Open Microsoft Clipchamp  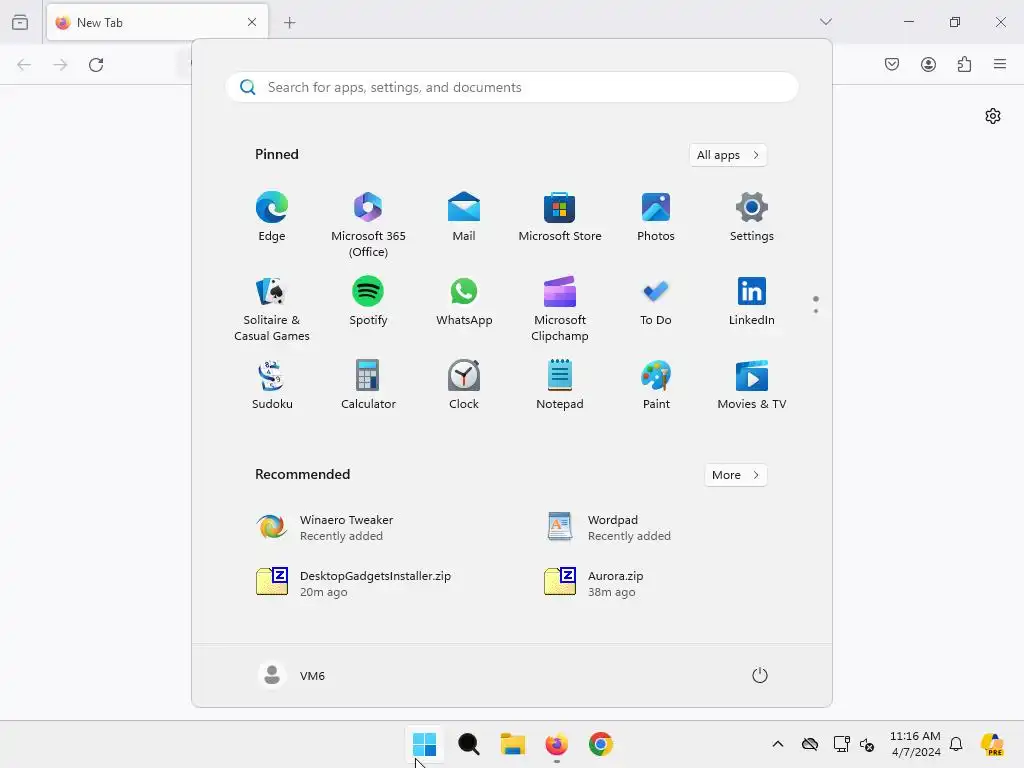(x=560, y=309)
